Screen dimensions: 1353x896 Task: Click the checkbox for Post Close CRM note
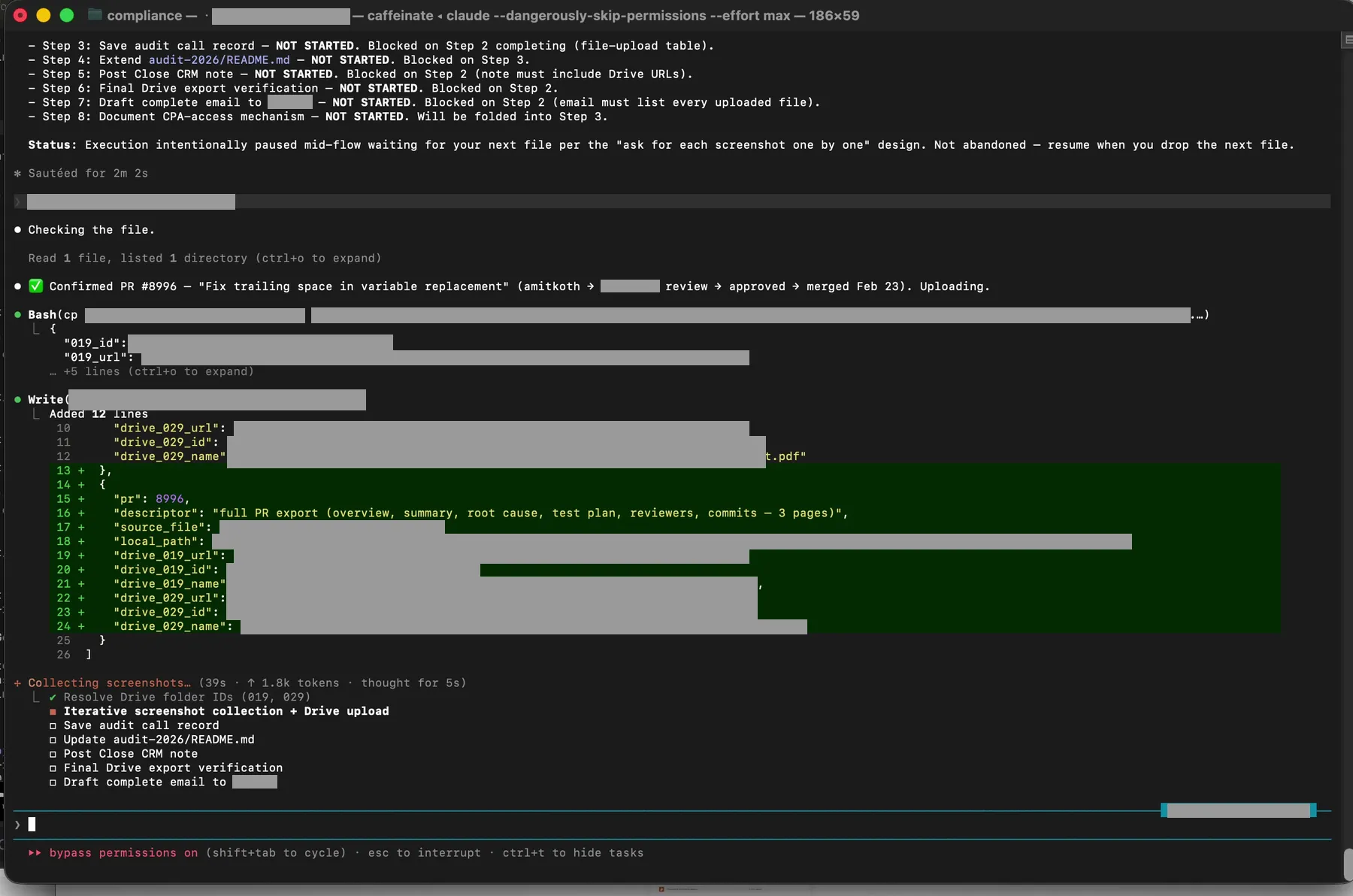pyautogui.click(x=53, y=754)
